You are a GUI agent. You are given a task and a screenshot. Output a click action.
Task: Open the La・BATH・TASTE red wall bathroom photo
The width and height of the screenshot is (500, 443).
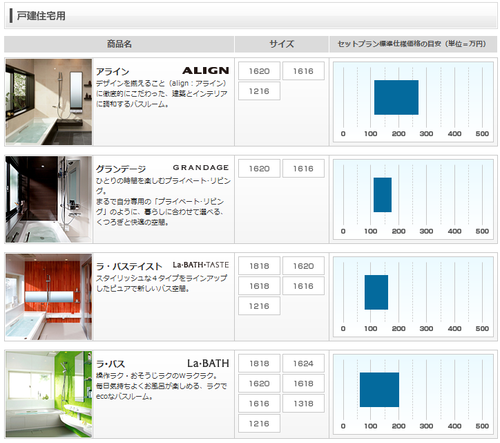[49, 297]
